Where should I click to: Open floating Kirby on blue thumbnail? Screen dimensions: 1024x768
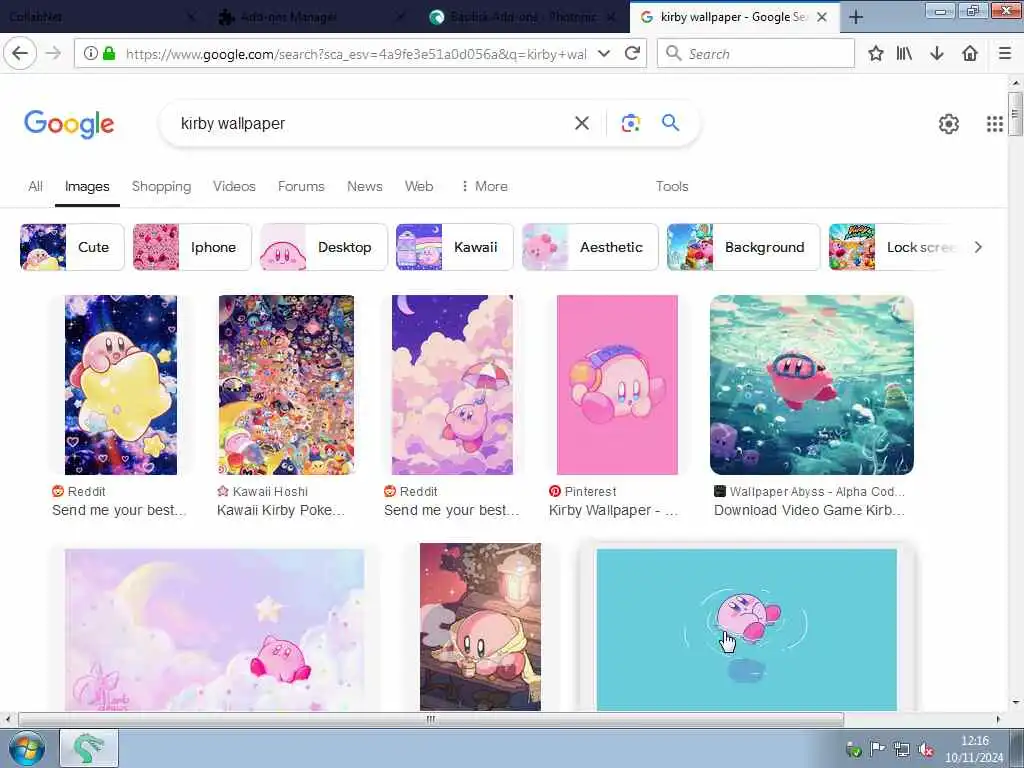(x=746, y=630)
